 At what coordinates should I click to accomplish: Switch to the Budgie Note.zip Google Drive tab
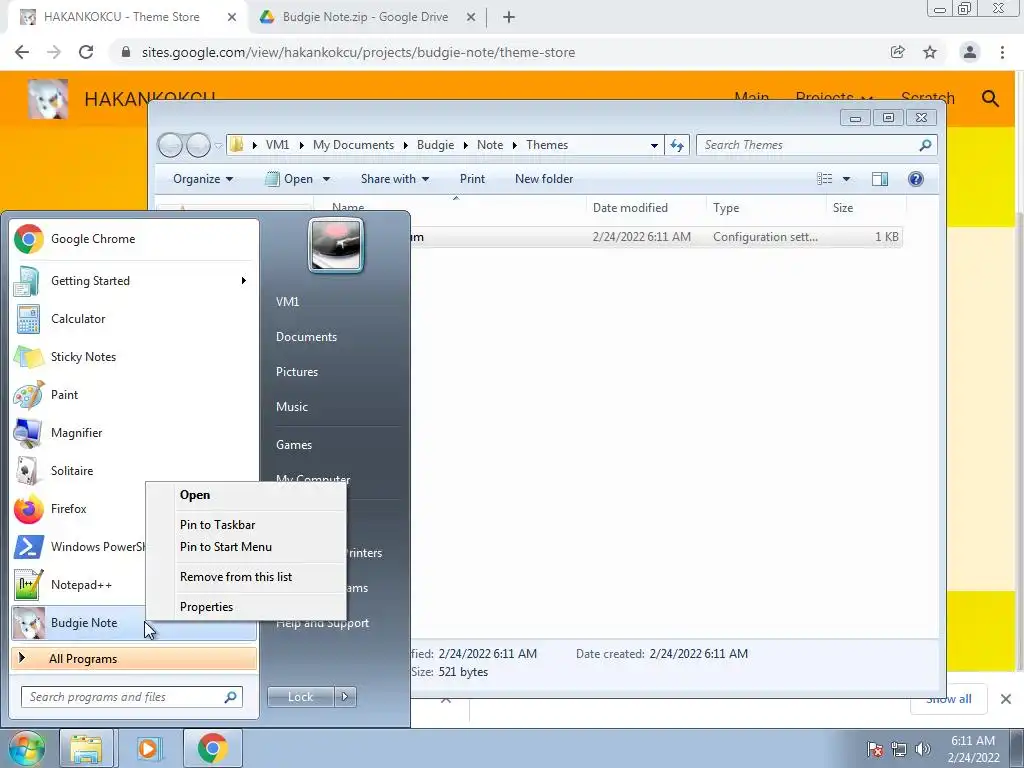click(367, 17)
